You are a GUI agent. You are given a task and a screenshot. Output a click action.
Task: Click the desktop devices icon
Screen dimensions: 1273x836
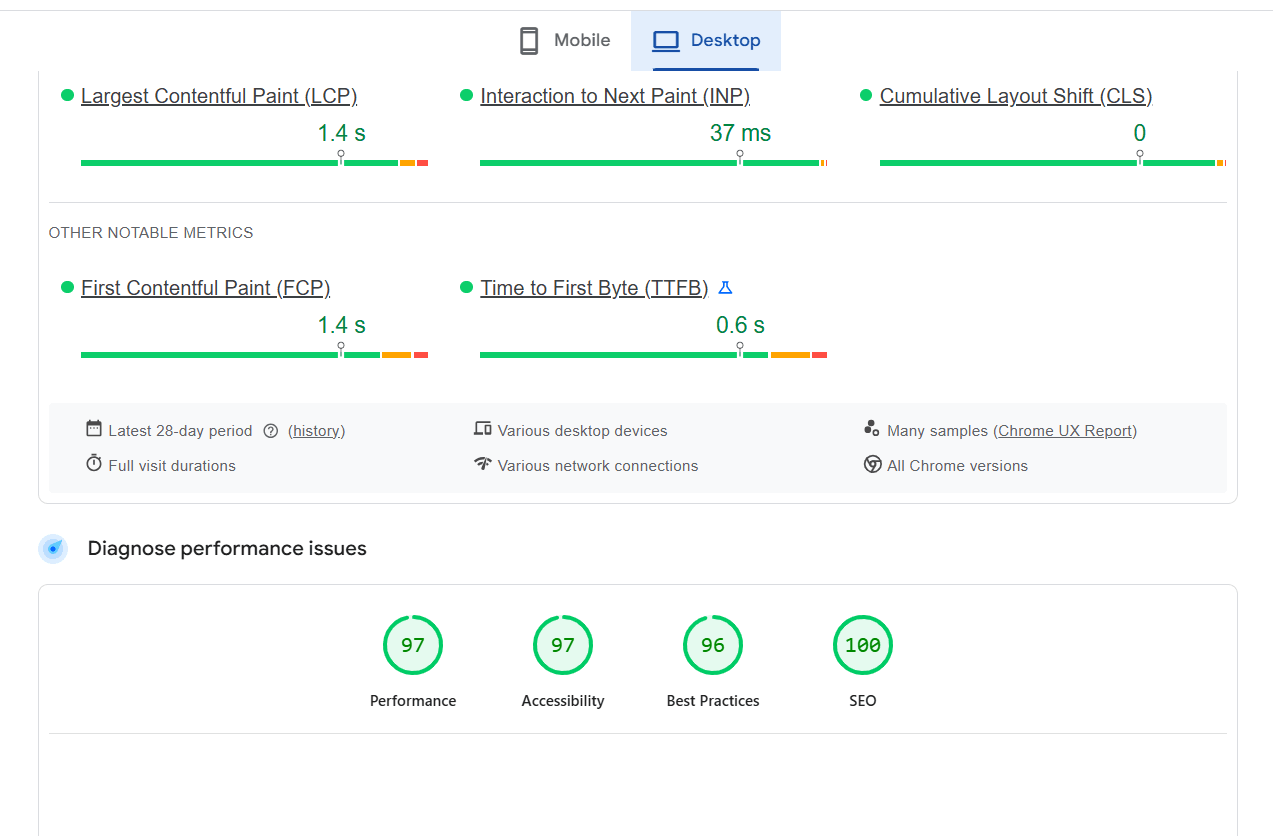483,429
